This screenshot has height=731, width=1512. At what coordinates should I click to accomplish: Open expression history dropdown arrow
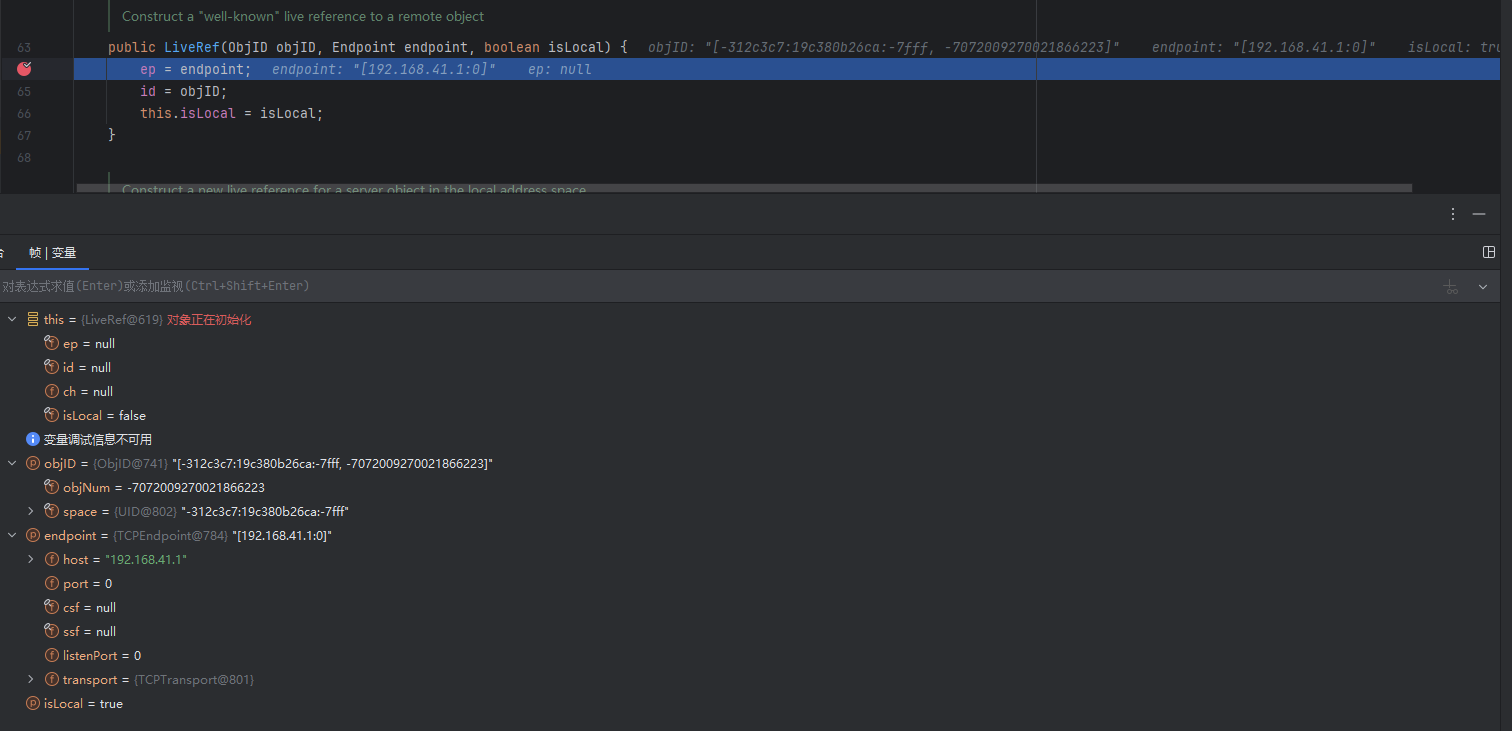[x=1482, y=287]
